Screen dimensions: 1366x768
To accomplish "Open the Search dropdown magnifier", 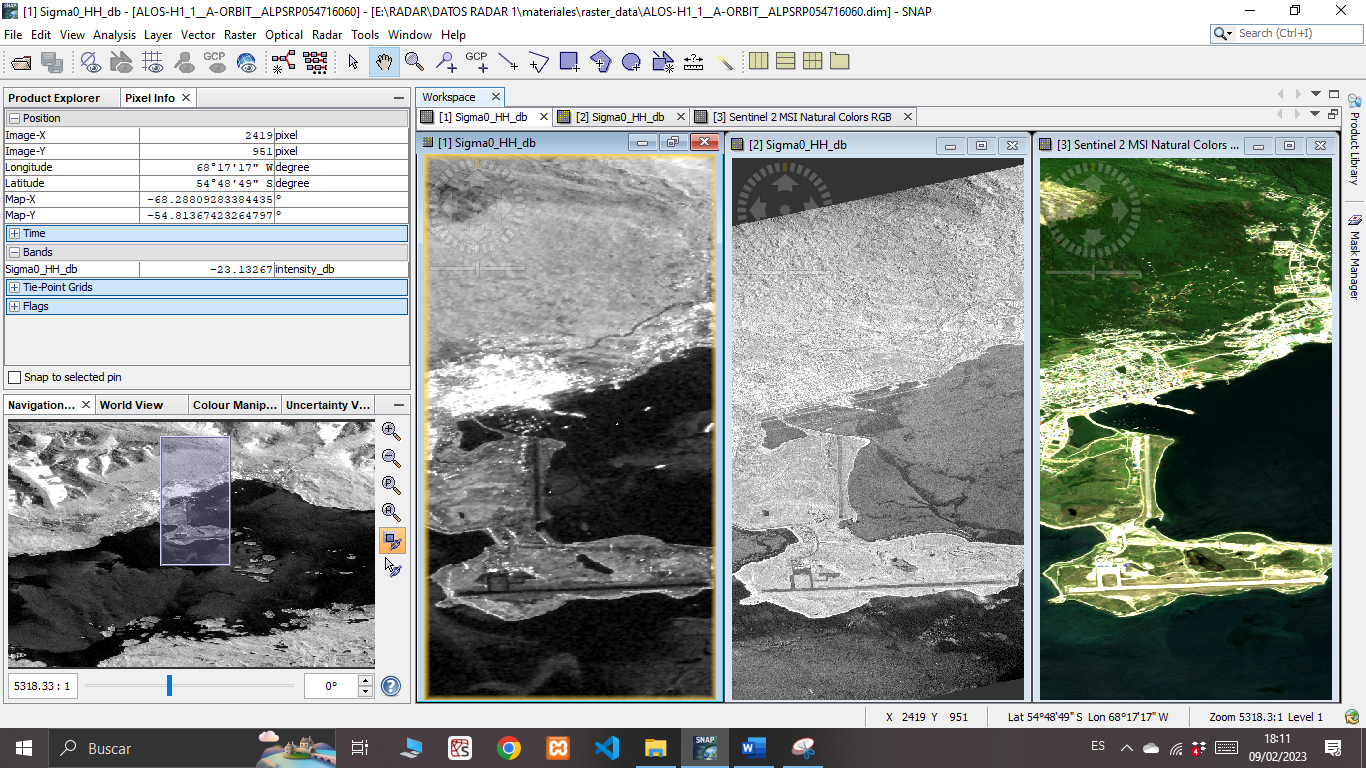I will (1224, 33).
